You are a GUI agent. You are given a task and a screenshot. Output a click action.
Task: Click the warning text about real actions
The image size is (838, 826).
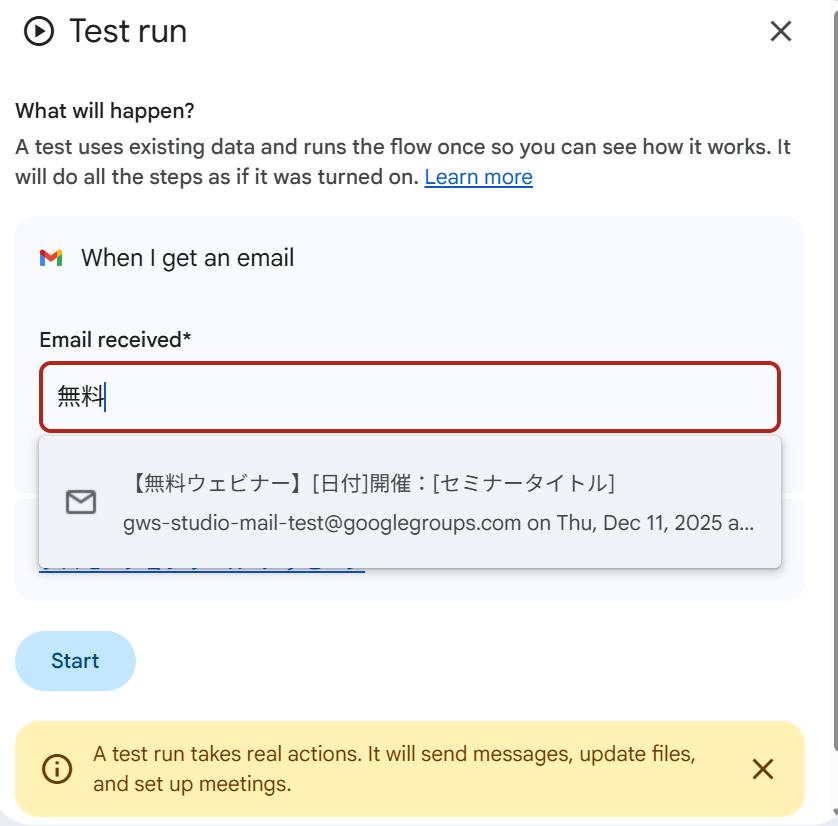pos(394,768)
